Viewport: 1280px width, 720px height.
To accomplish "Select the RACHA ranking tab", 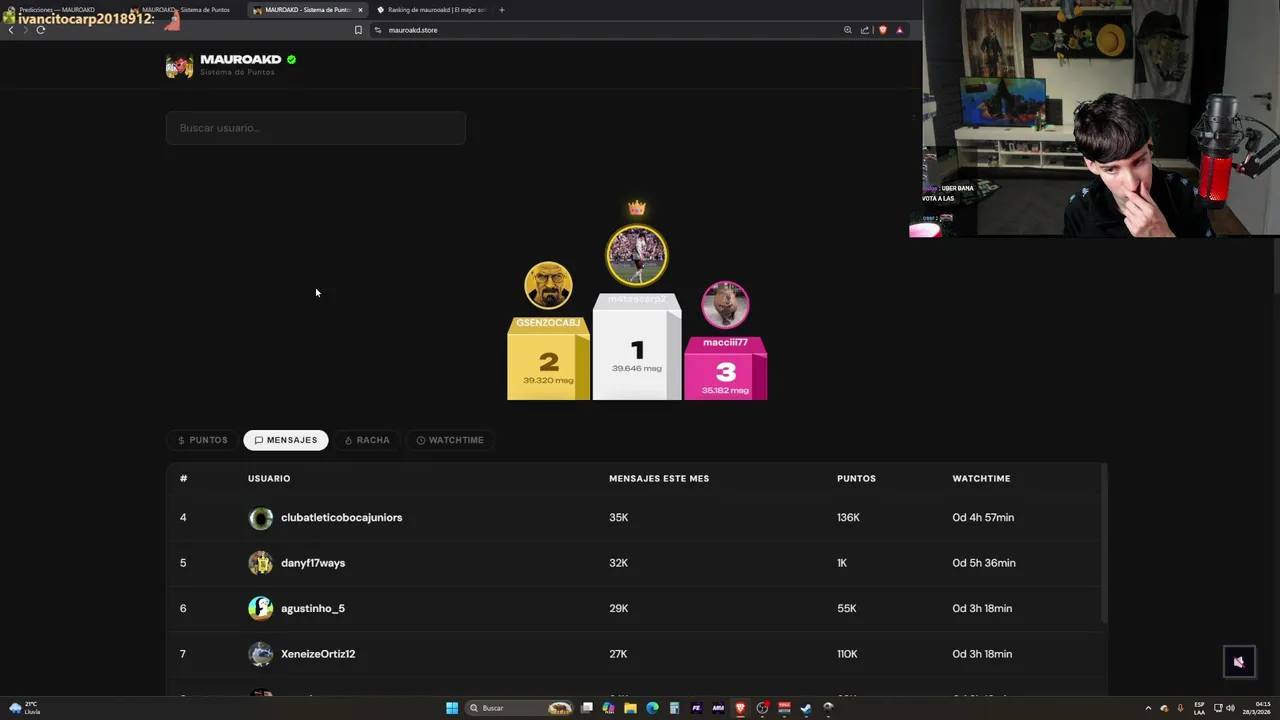I will pos(367,440).
